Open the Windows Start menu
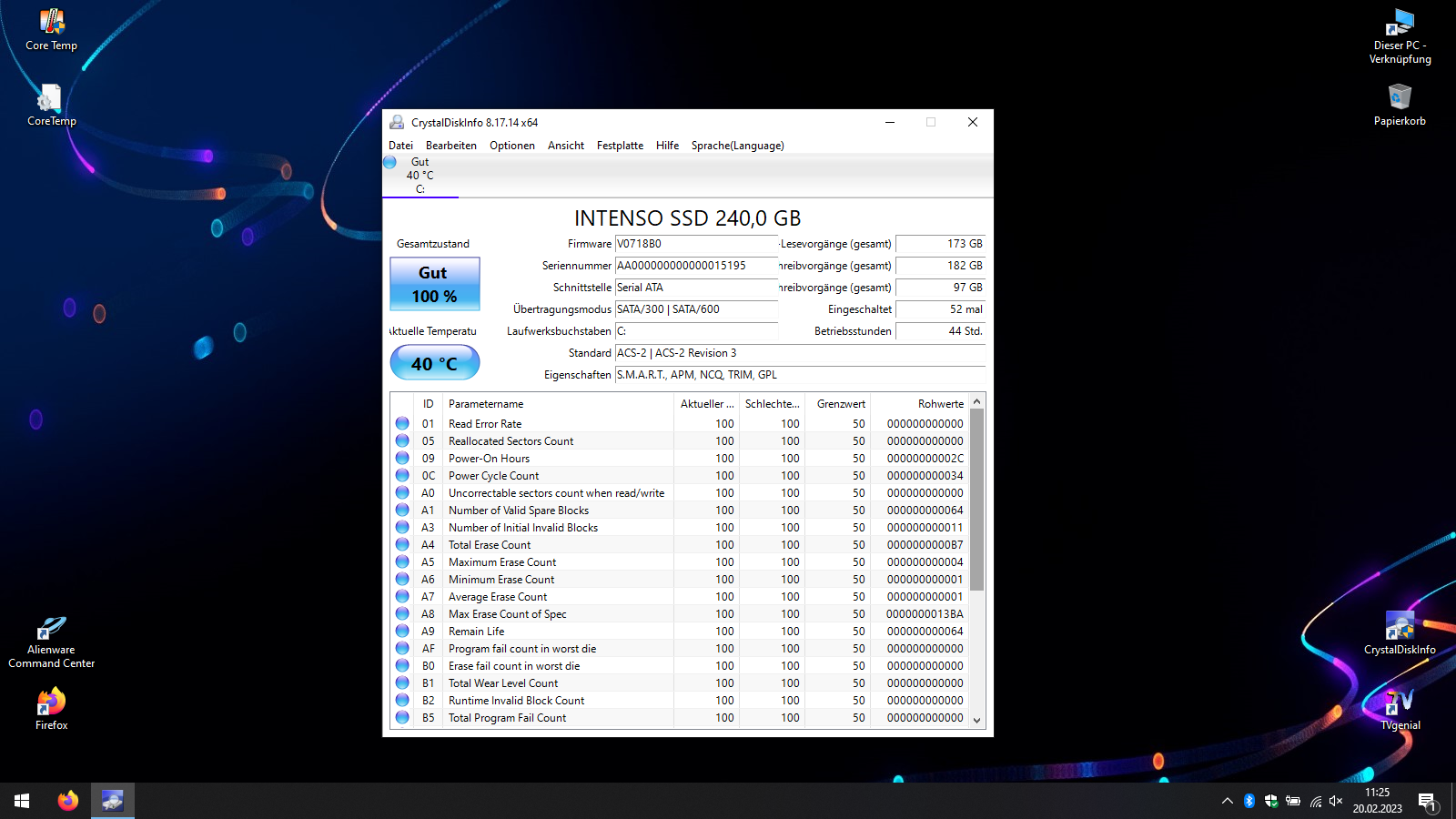 point(22,801)
